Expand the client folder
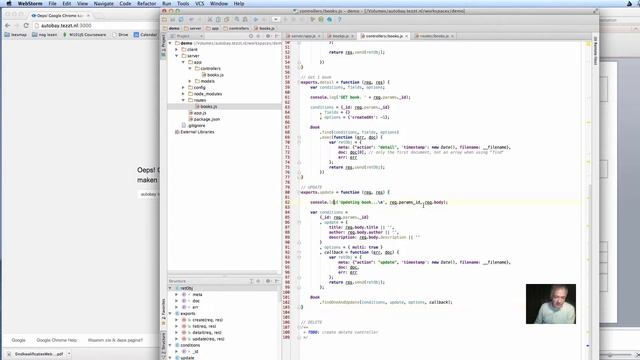 point(177,49)
